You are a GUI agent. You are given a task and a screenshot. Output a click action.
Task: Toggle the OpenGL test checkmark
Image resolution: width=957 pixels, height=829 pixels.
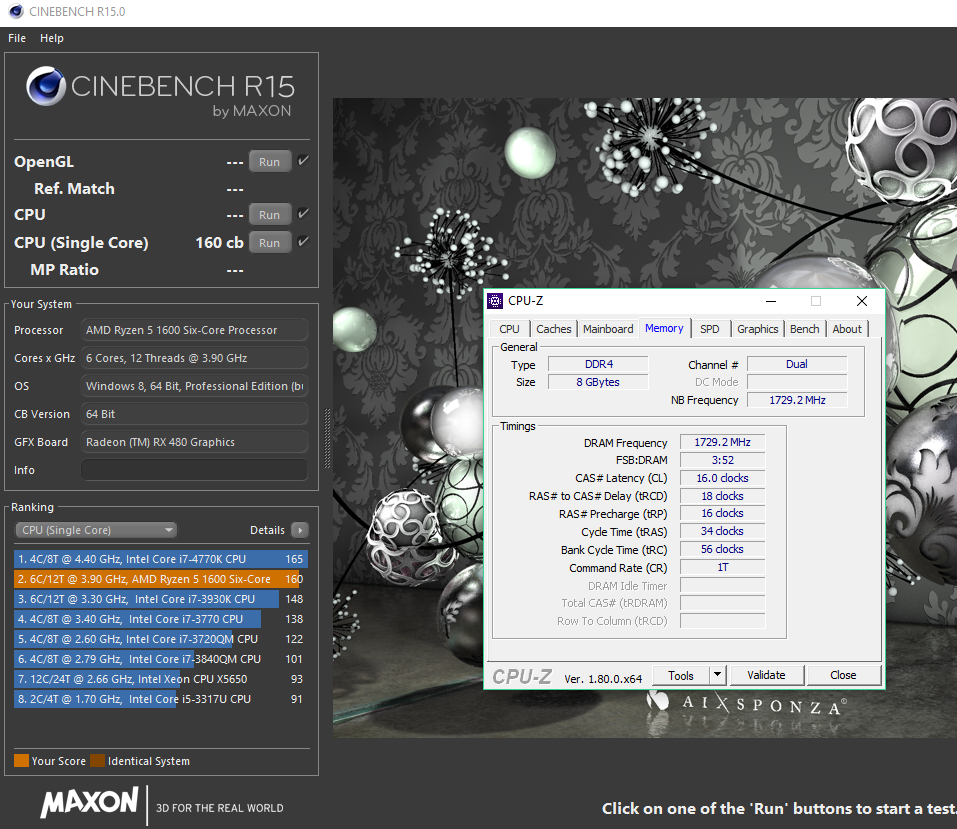[303, 161]
